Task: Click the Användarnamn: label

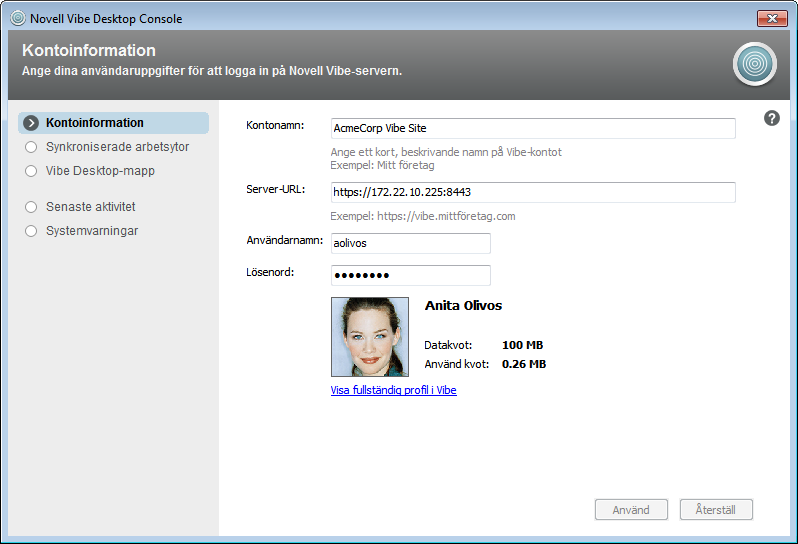Action: point(285,240)
